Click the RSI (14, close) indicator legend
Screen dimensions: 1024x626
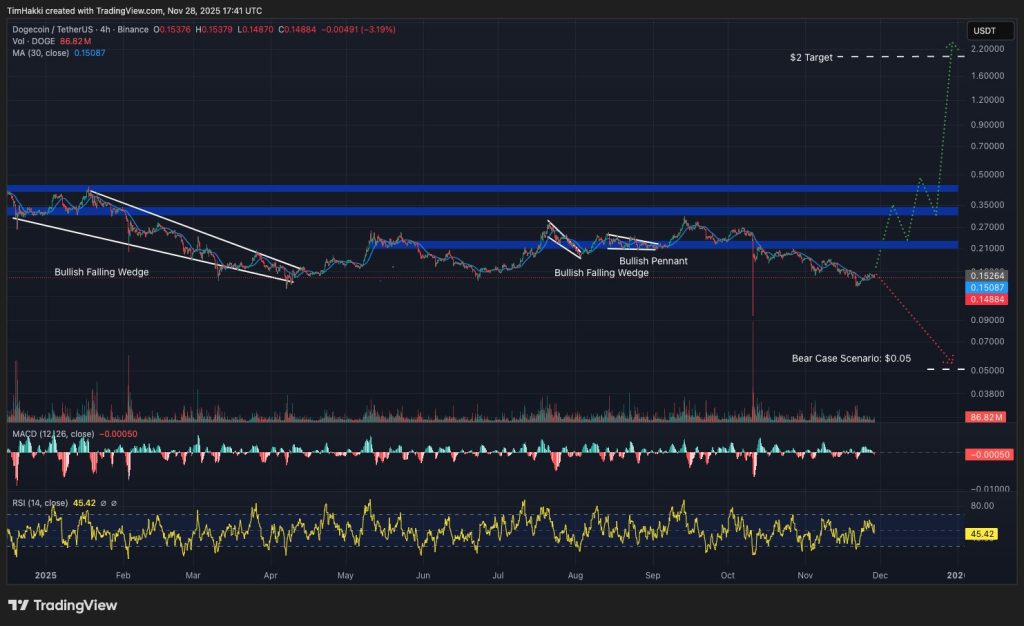click(x=40, y=503)
